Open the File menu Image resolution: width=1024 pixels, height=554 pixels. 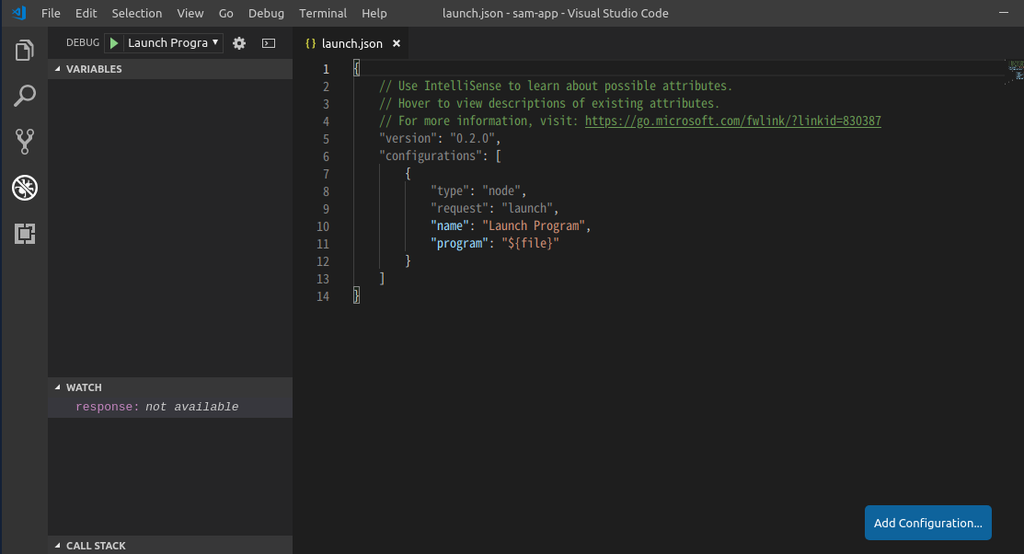point(51,13)
